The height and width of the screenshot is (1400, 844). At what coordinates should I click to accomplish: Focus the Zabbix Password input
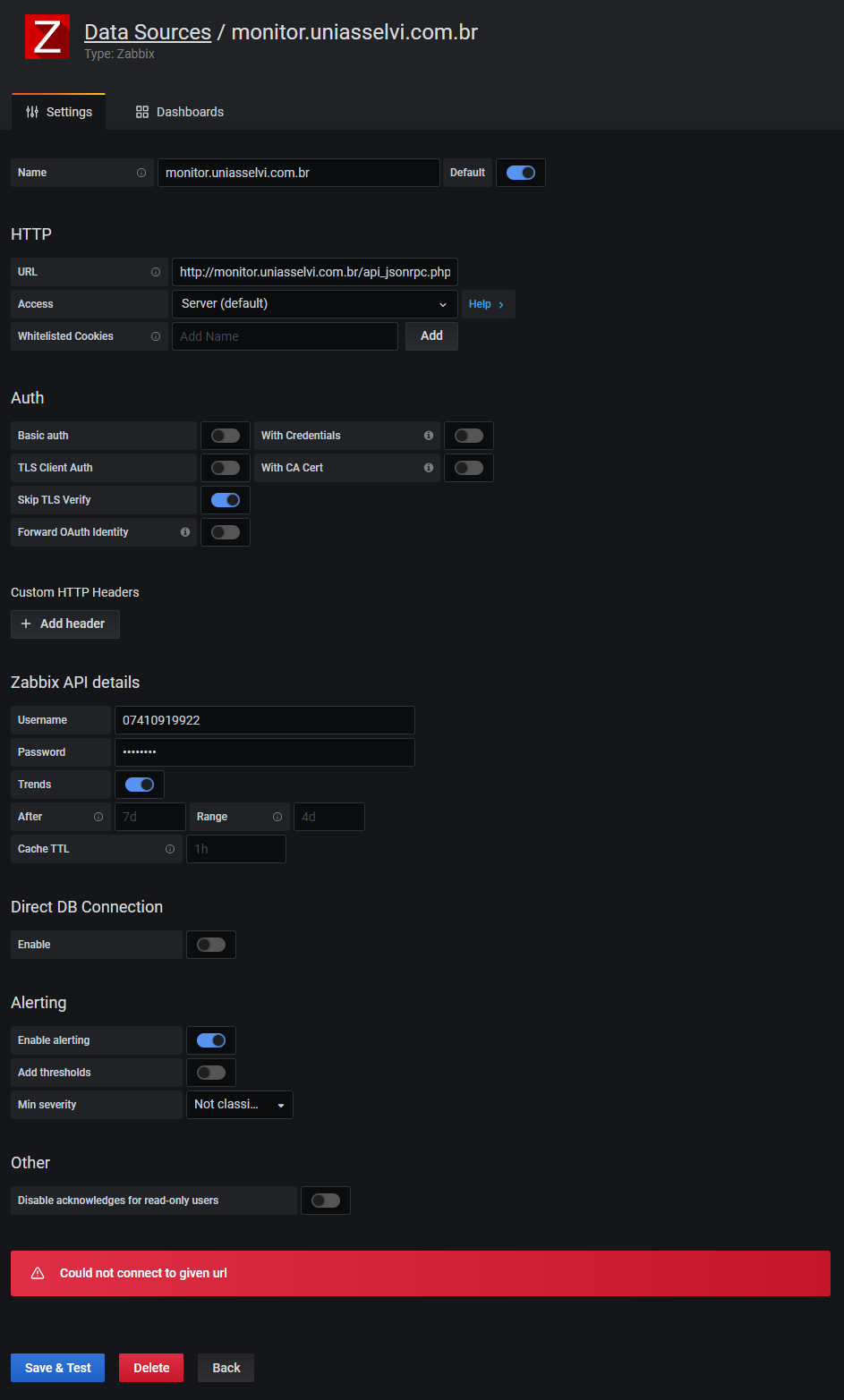265,752
